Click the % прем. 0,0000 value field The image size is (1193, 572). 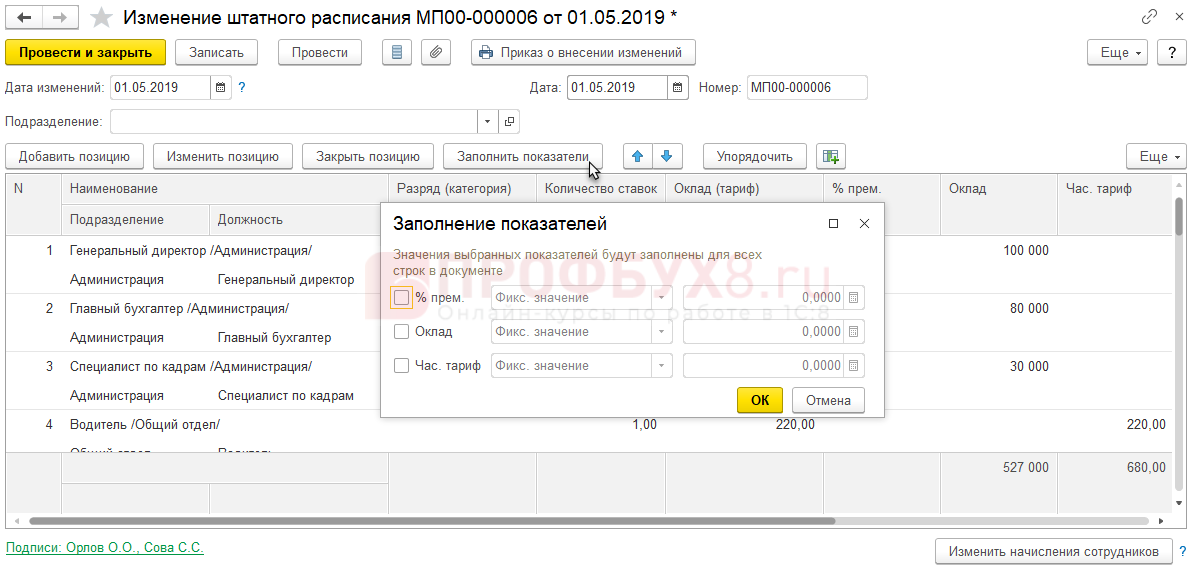[764, 297]
